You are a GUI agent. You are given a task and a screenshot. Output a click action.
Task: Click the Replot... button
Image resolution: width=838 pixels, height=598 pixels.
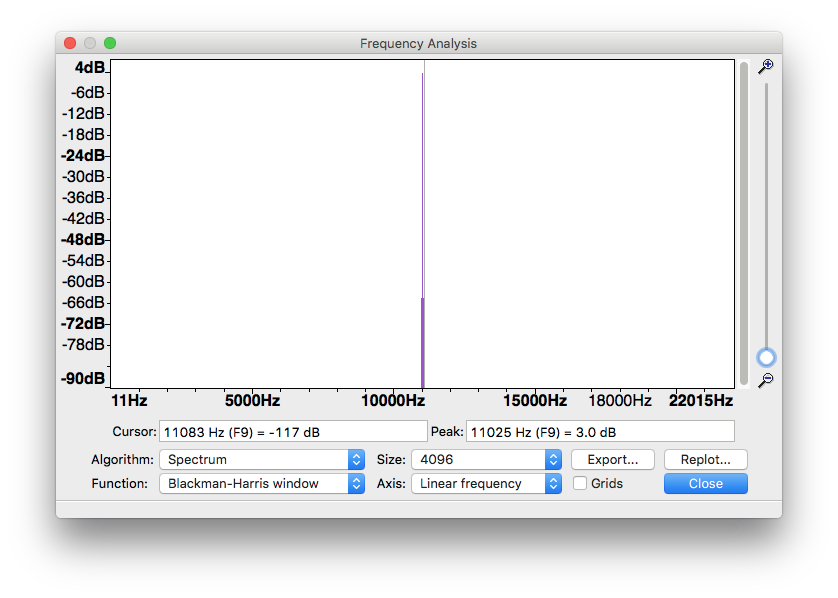705,460
